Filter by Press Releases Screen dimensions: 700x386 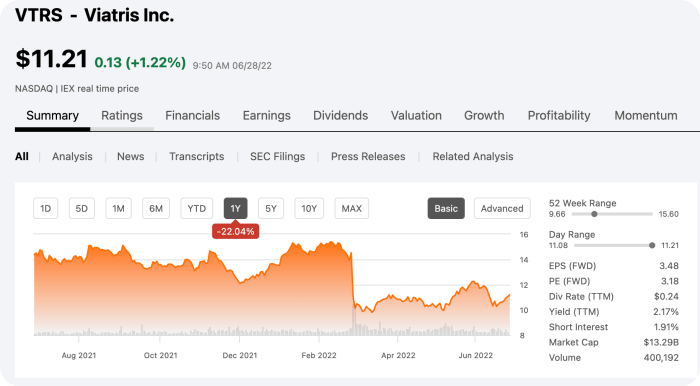pos(368,157)
